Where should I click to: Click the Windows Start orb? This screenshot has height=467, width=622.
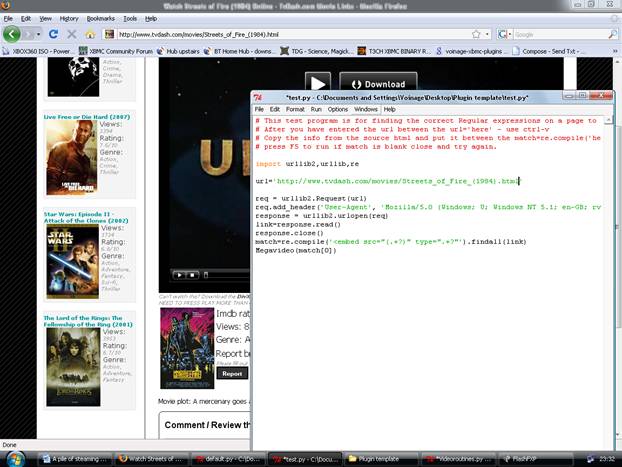[15, 459]
